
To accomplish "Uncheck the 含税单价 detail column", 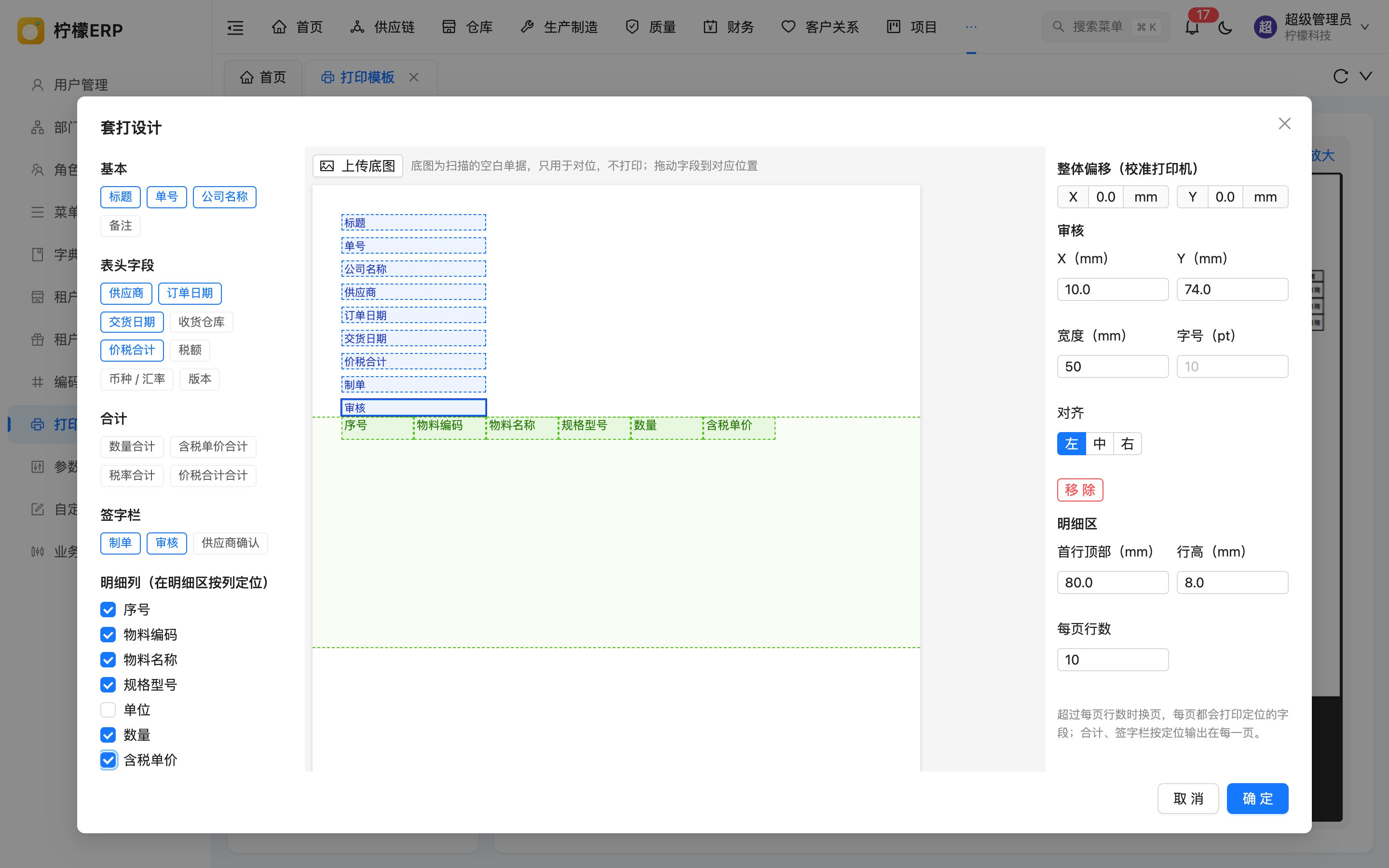I will click(108, 760).
